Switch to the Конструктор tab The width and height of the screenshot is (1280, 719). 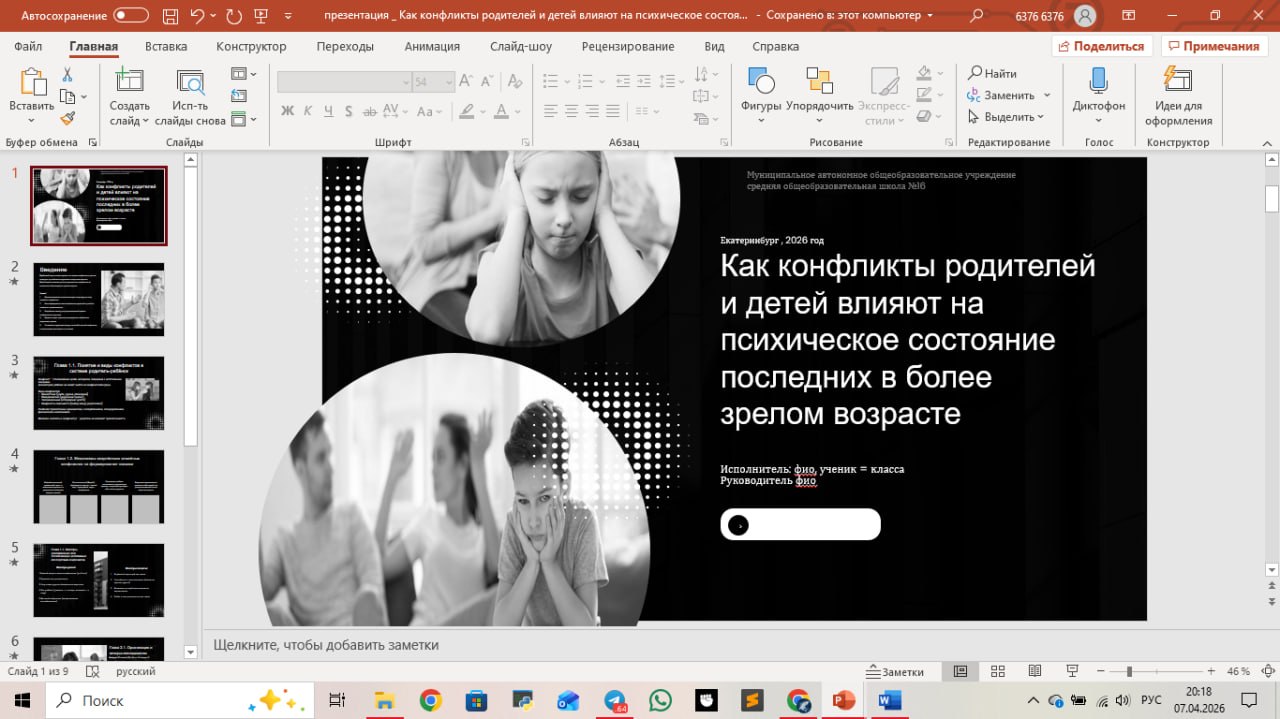click(x=251, y=46)
